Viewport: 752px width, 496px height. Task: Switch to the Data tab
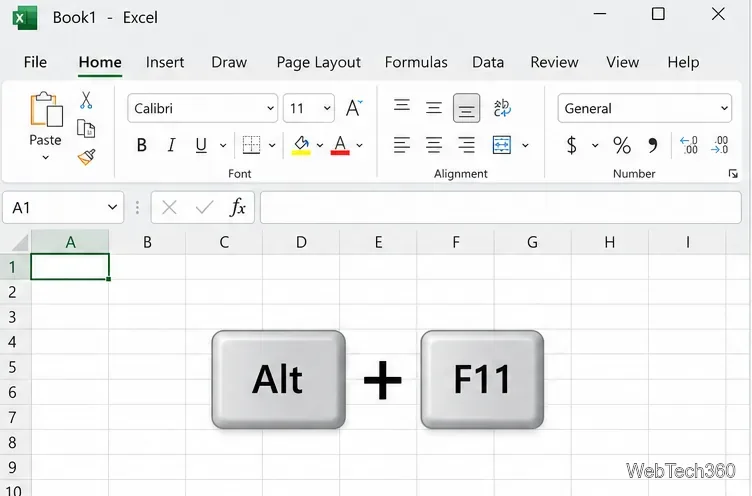coord(488,62)
